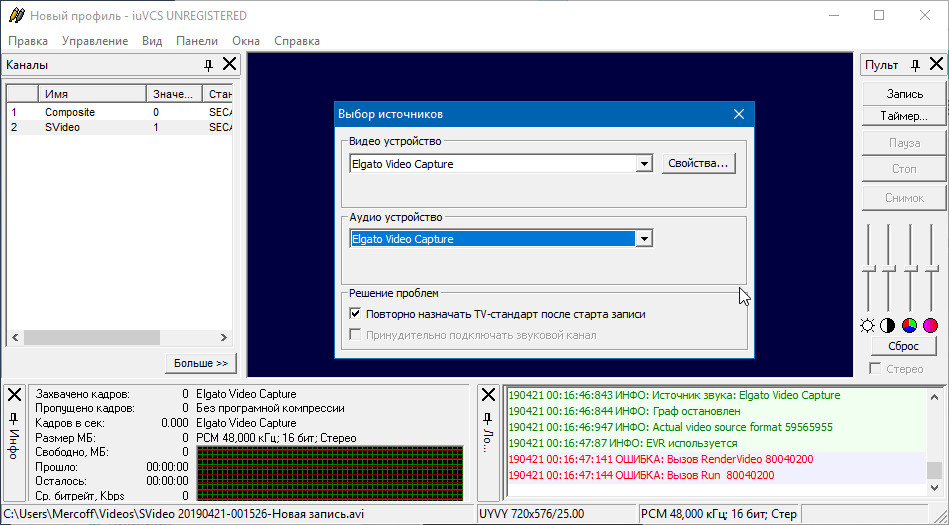Image resolution: width=949 pixels, height=525 pixels.
Task: Click the Больше >> expand button
Action: coord(201,363)
